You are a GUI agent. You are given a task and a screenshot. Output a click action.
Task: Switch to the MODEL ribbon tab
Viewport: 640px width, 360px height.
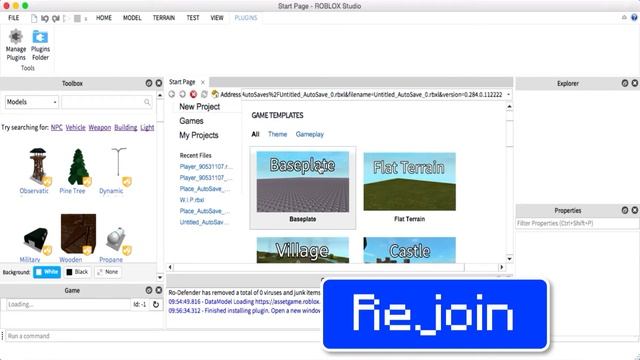[132, 18]
